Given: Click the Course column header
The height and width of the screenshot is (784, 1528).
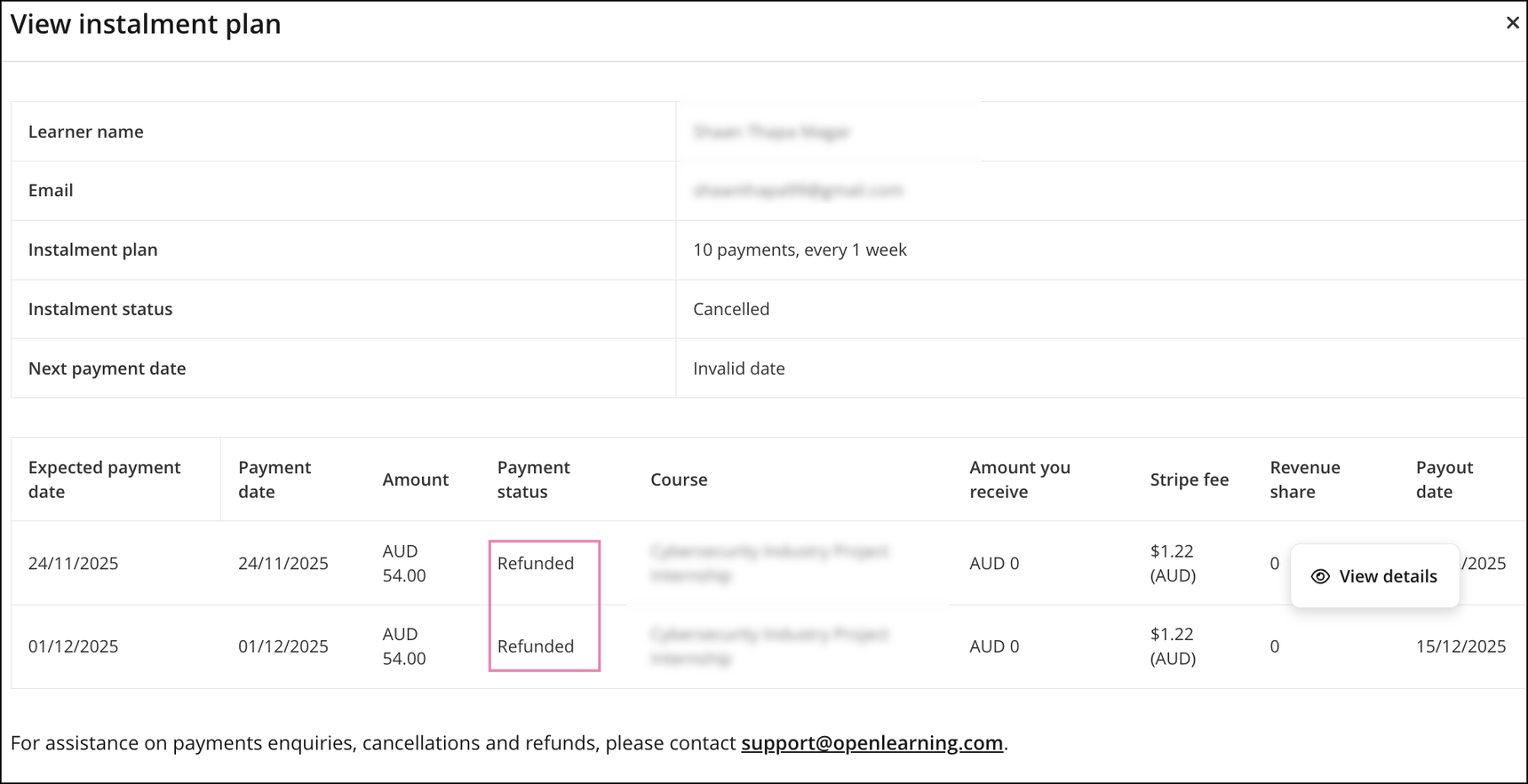Looking at the screenshot, I should pos(679,479).
